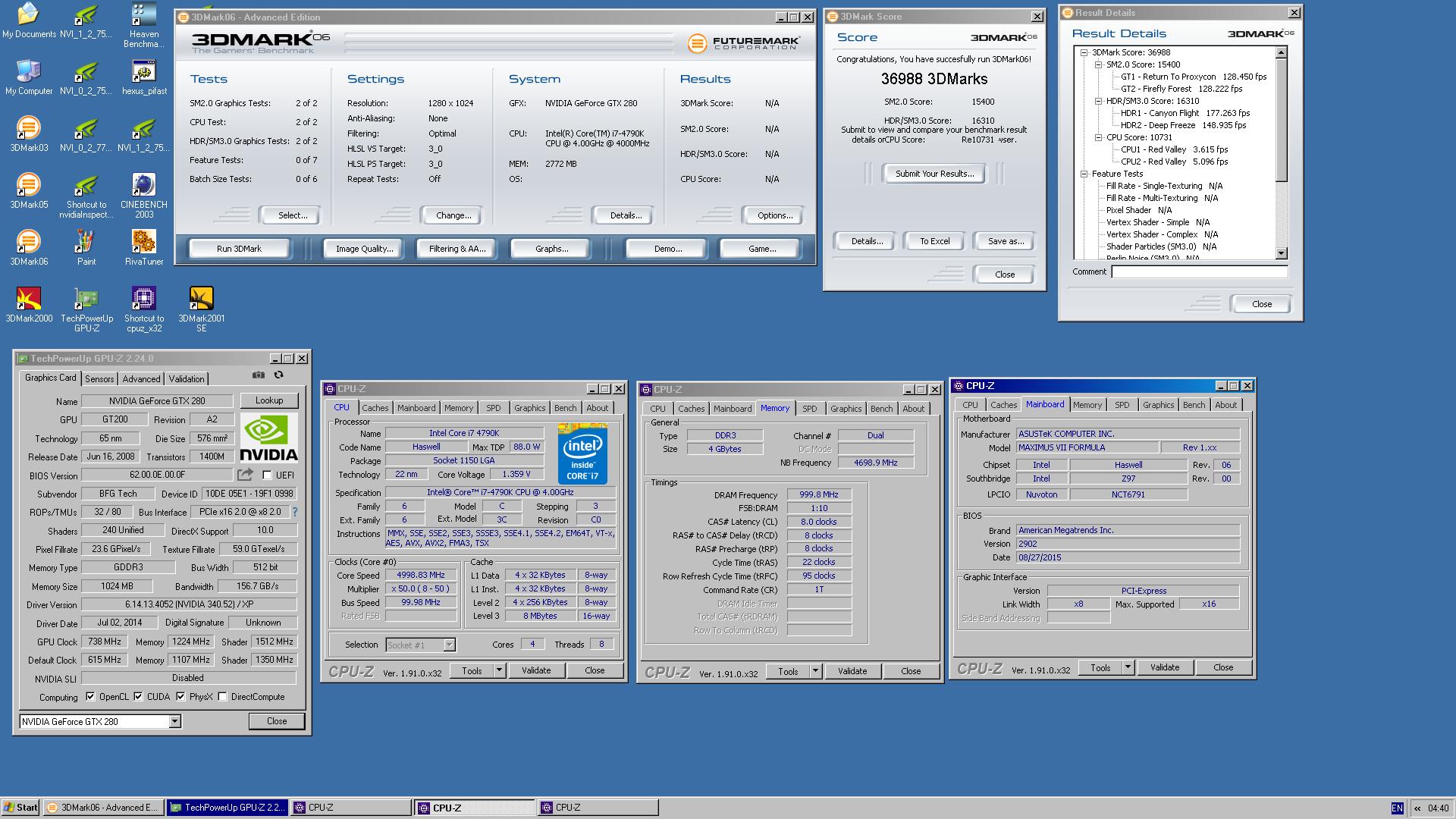The height and width of the screenshot is (819, 1456).
Task: Open CINEBENCH 2003 desktop icon
Action: [144, 196]
